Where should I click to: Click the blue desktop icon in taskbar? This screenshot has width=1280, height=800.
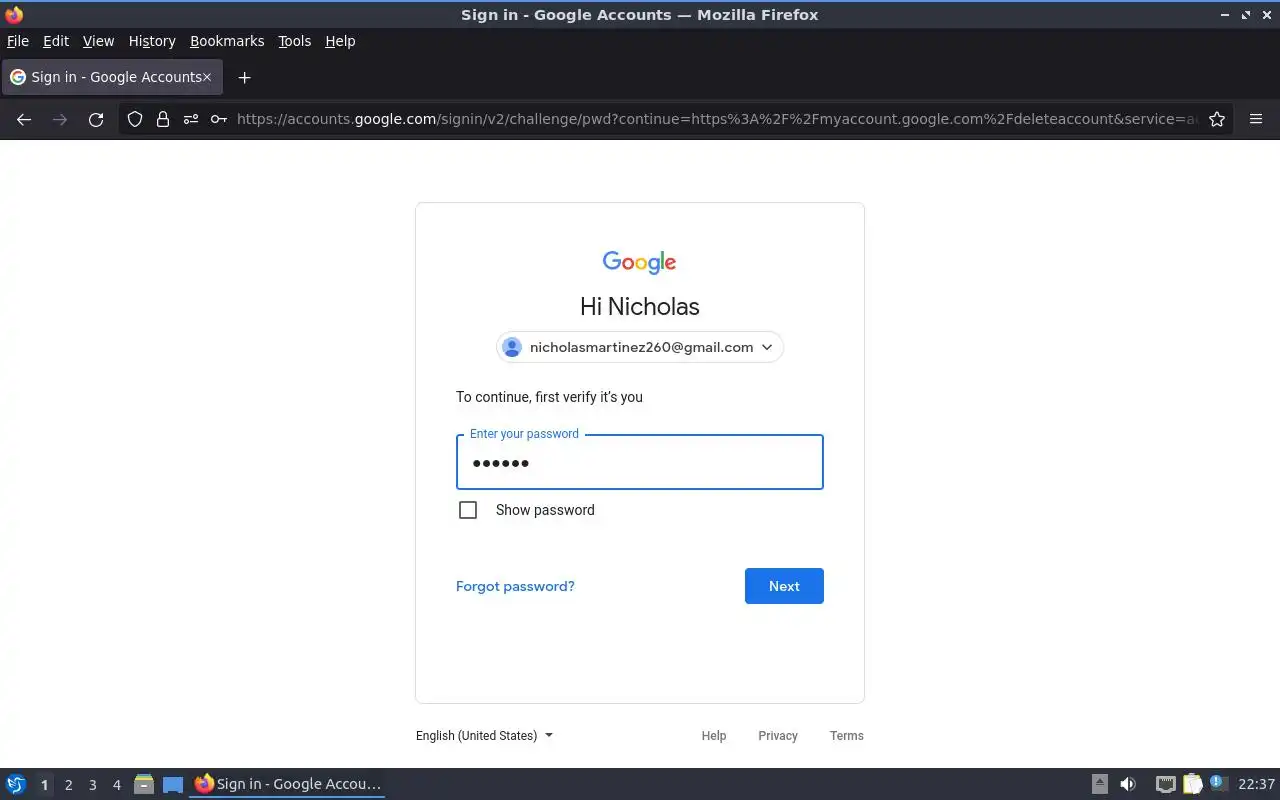[x=173, y=785]
